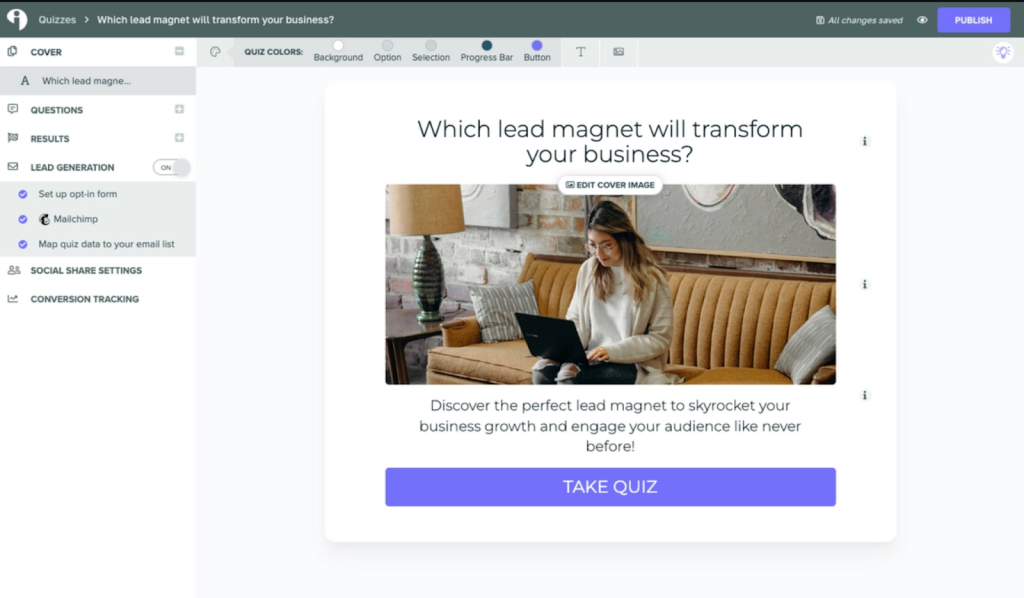Open the color palette icon
The width and height of the screenshot is (1024, 598).
(x=215, y=52)
